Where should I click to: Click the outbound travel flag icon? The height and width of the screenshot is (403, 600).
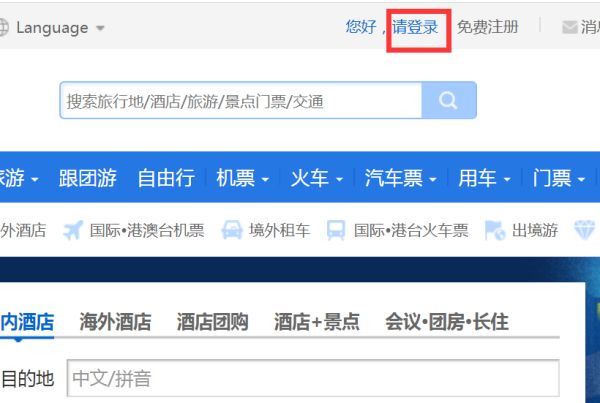pyautogui.click(x=494, y=230)
